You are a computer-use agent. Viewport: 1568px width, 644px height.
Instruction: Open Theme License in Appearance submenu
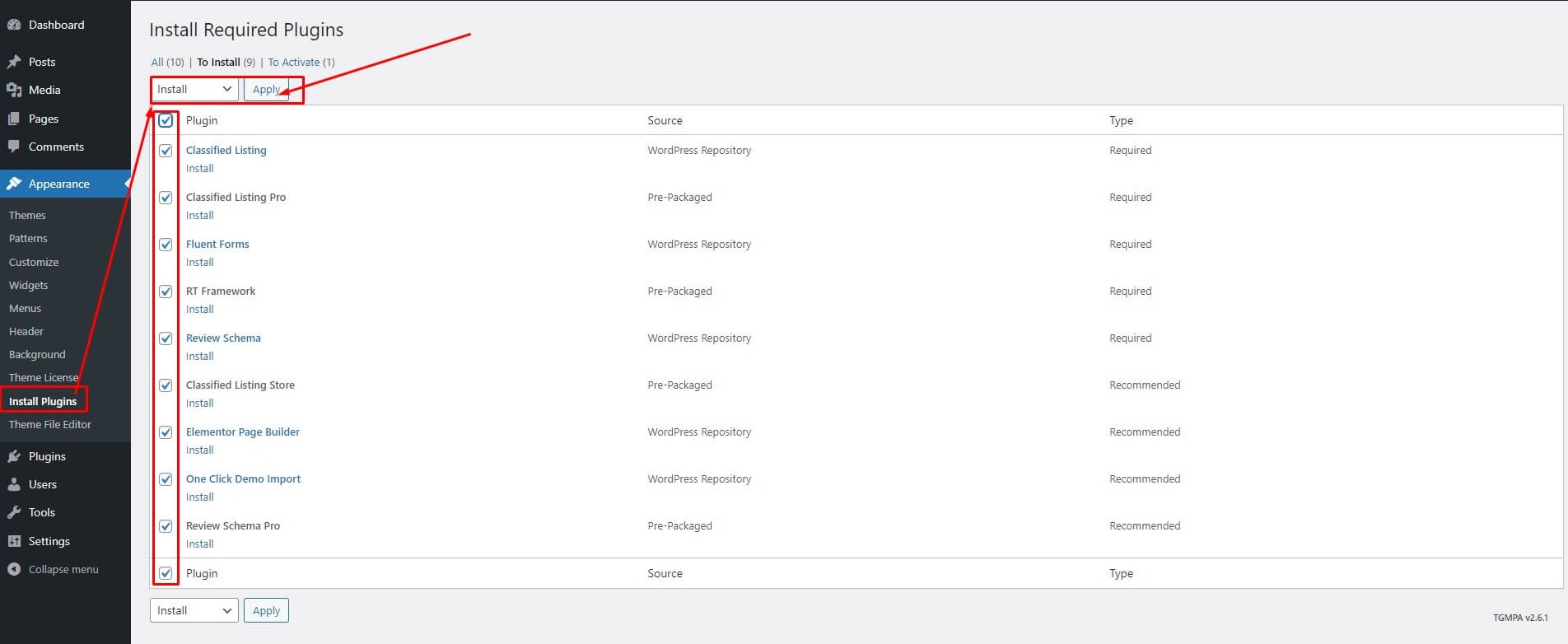coord(44,377)
